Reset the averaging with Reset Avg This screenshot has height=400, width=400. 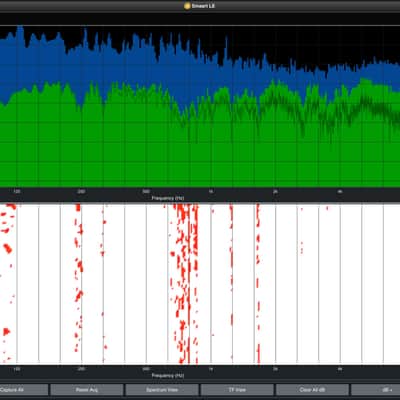[87, 389]
